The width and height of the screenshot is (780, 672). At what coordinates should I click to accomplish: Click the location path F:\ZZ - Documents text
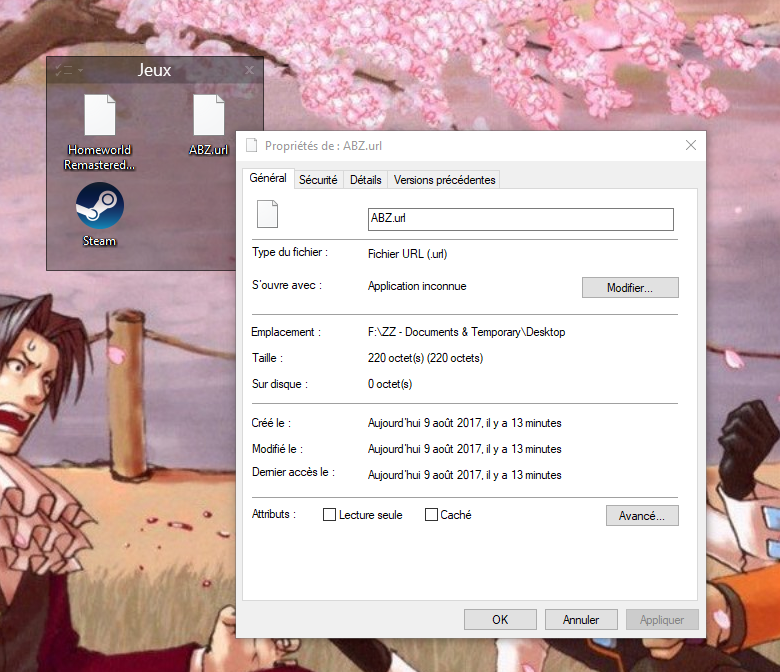(x=466, y=332)
